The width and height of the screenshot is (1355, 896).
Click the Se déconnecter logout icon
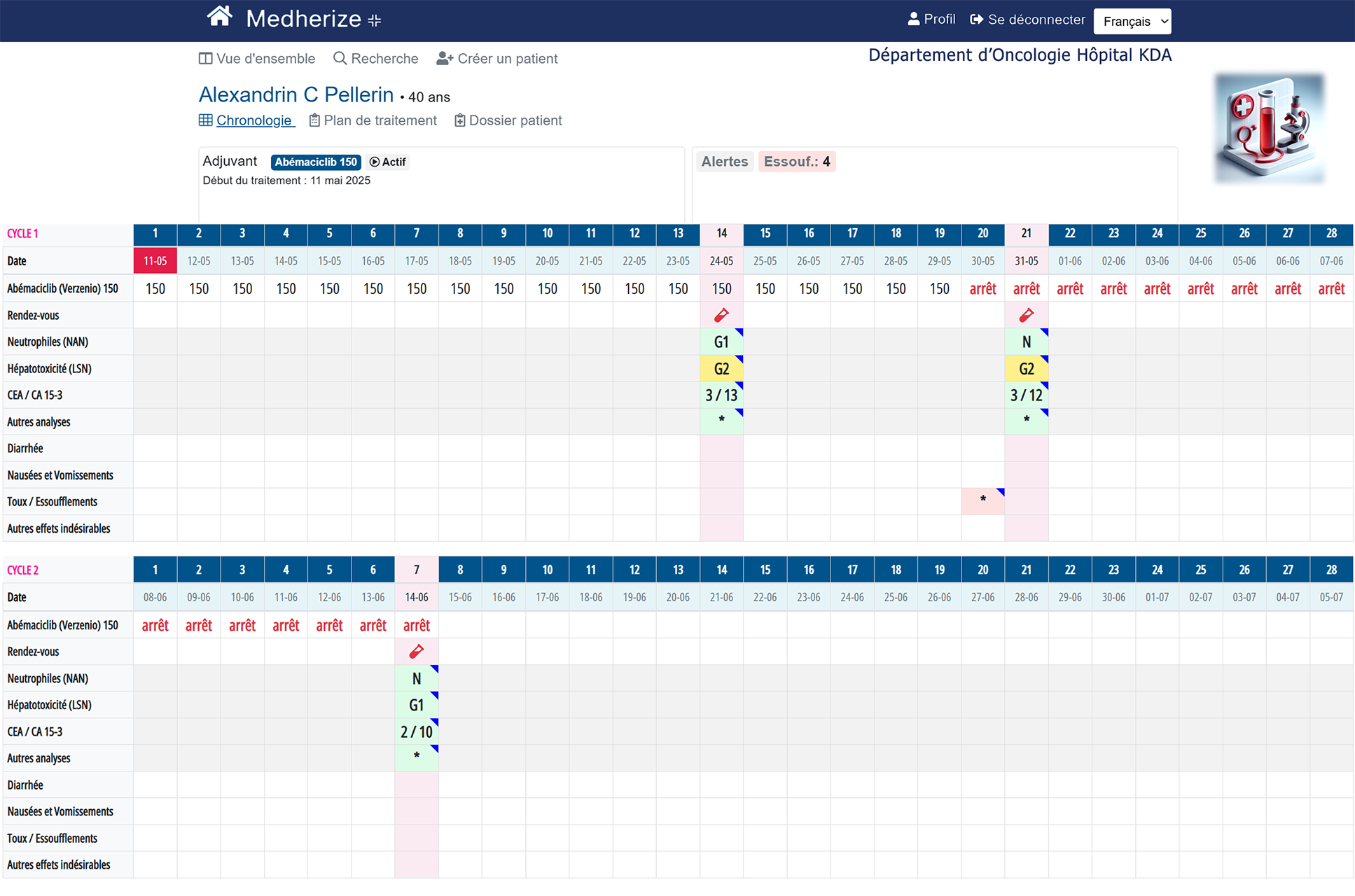pos(976,20)
